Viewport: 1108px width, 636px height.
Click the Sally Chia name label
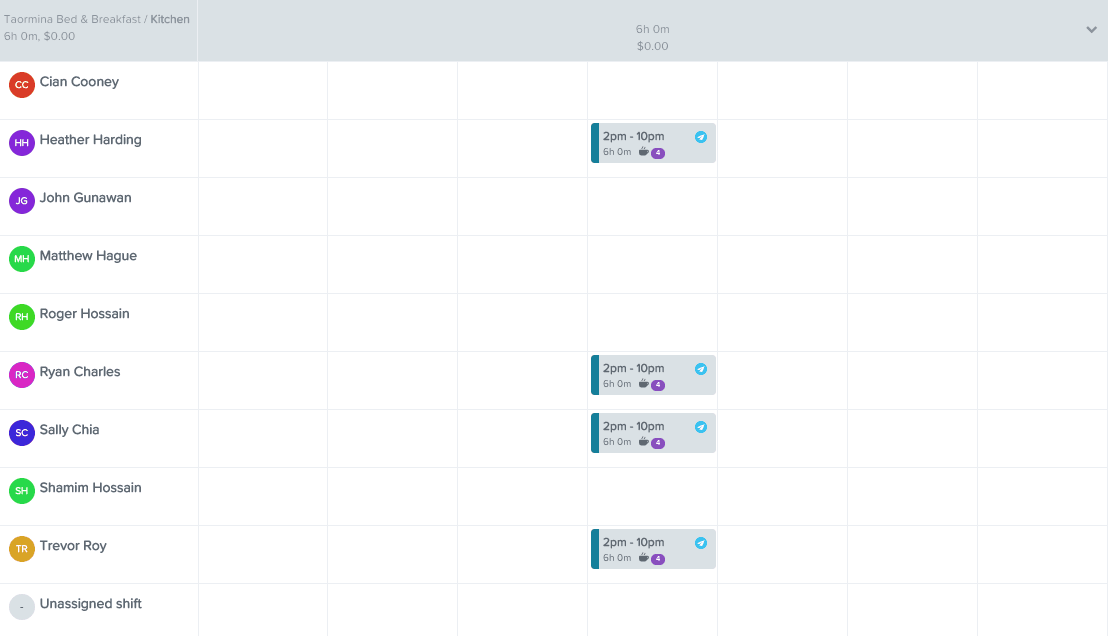[69, 429]
